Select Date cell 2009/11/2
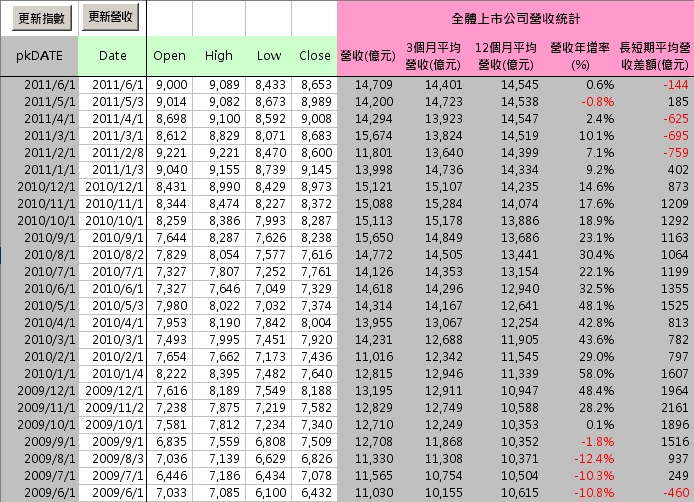 112,408
